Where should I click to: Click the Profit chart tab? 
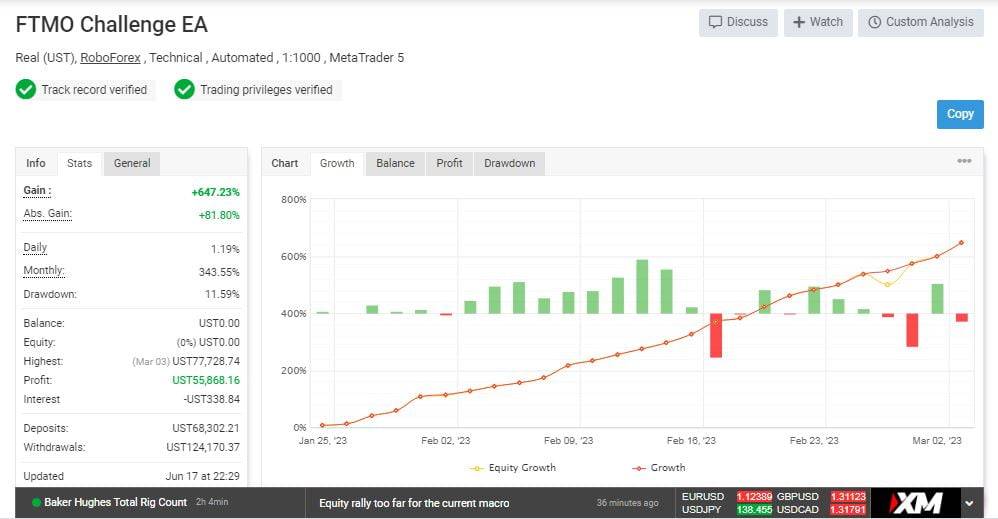point(449,163)
